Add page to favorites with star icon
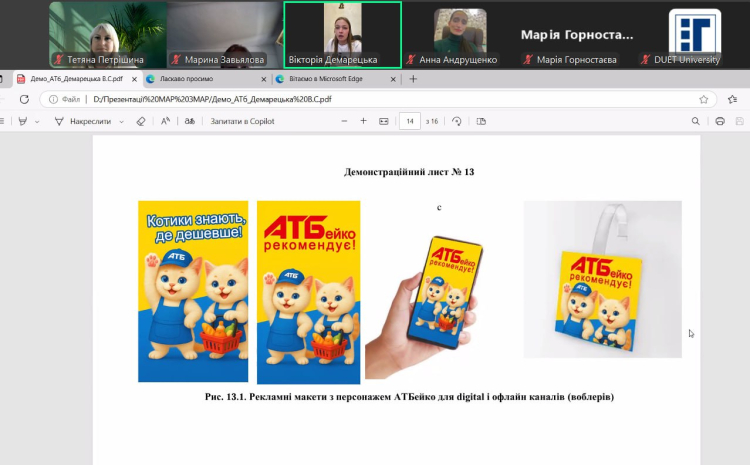Viewport: 750px width, 465px height. point(704,99)
